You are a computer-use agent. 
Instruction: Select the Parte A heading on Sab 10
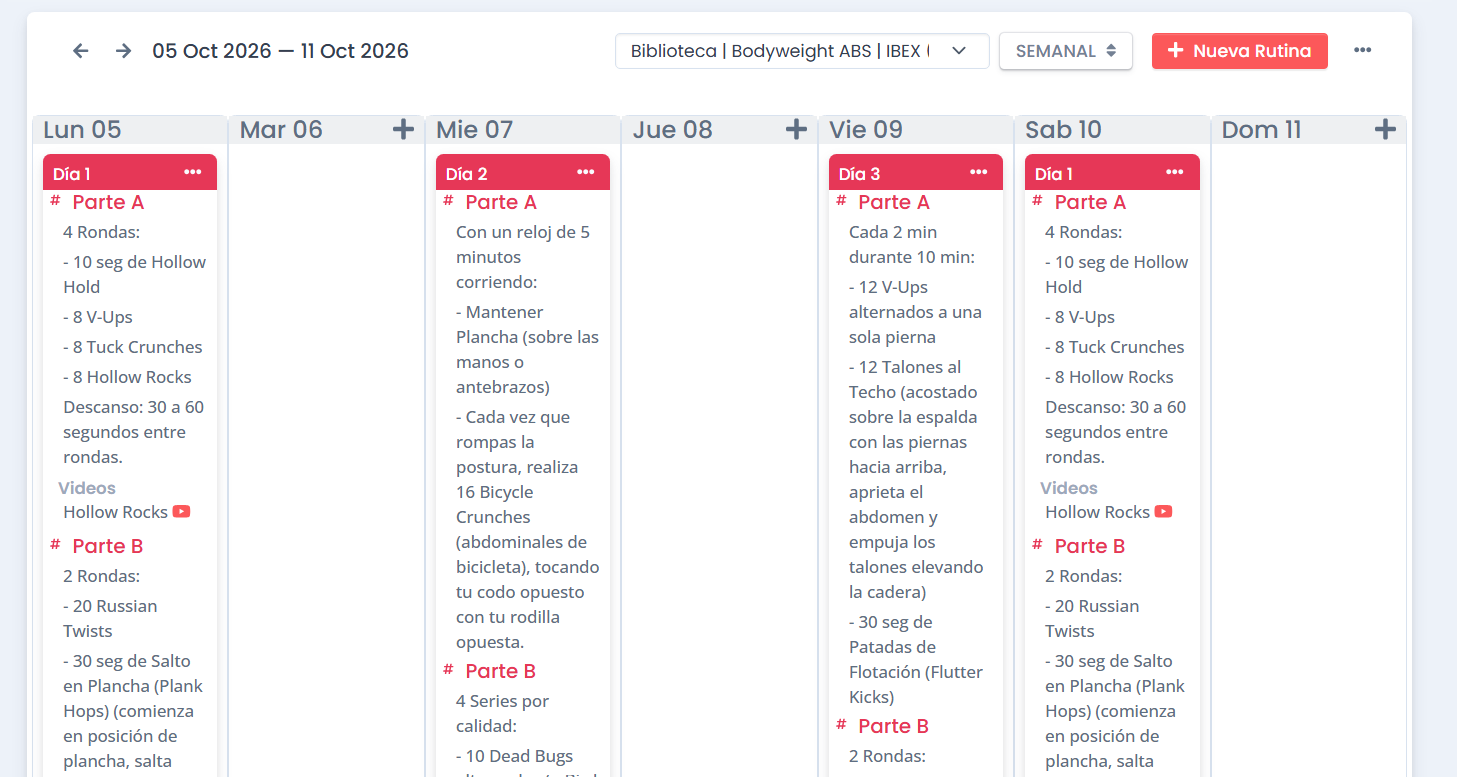pyautogui.click(x=1090, y=202)
